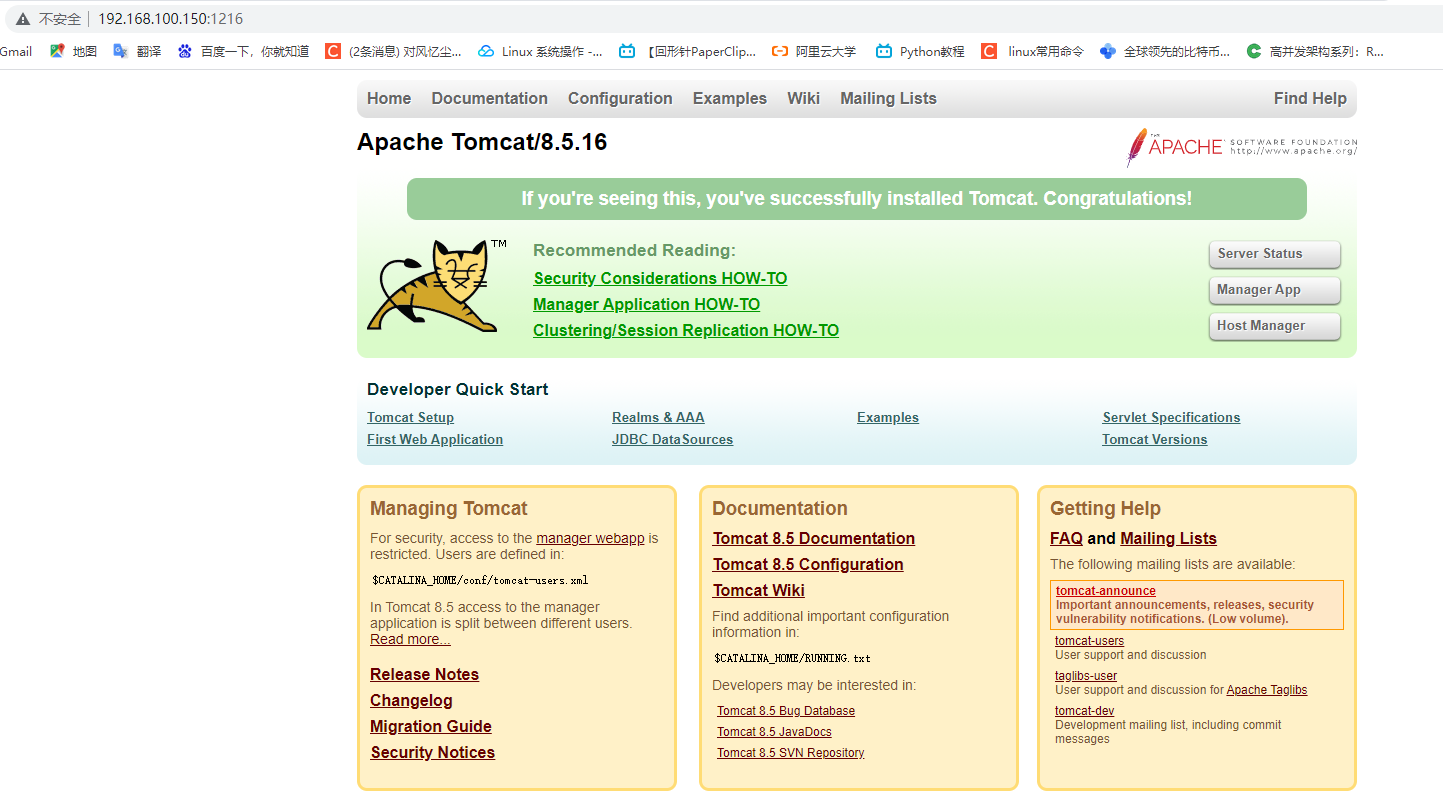Open the Servlet Specifications link

coord(1171,418)
